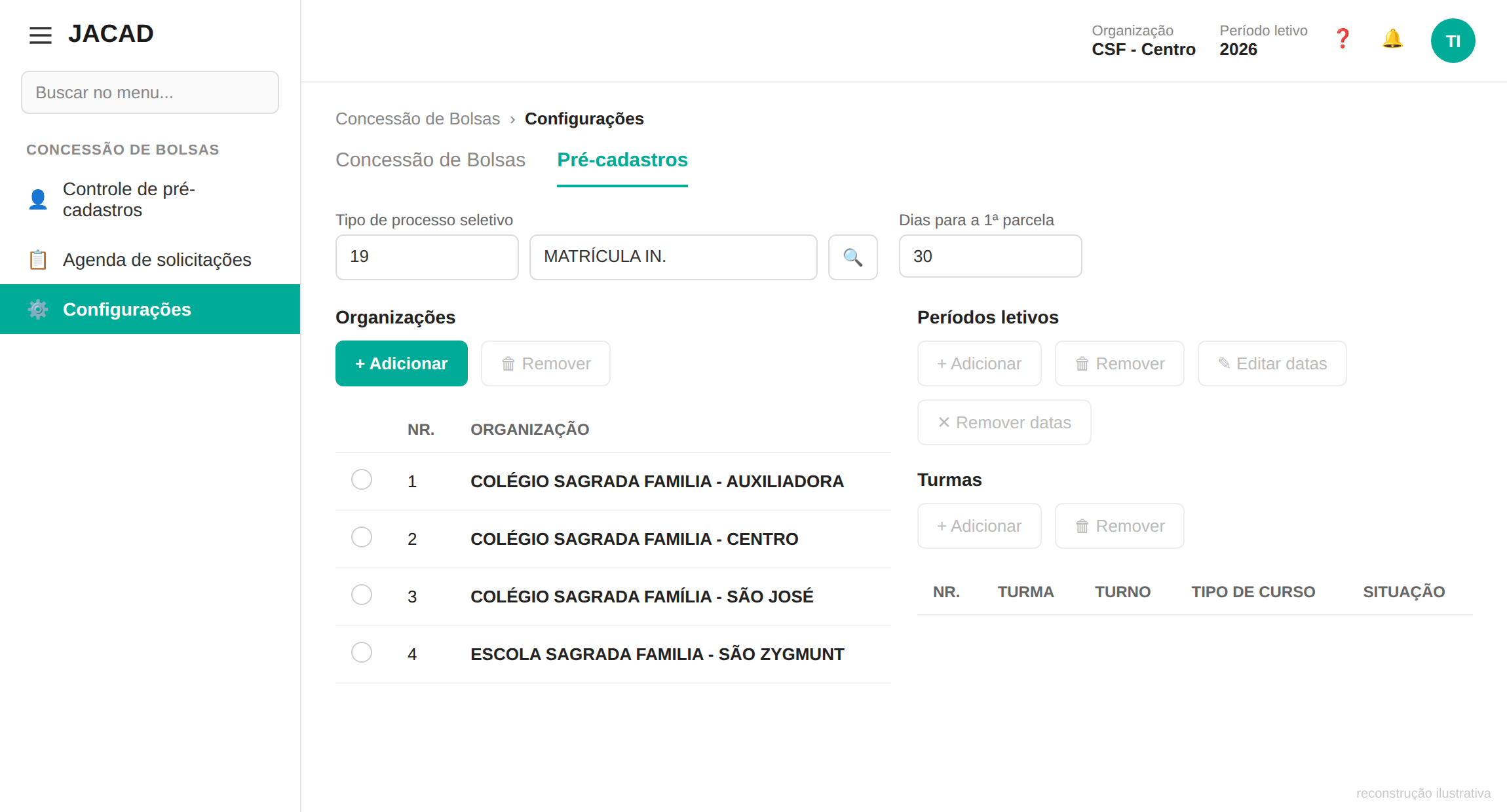Select radio for COLÉGIO SAGRADA FAMILIA - AUXILIADORA
1507x812 pixels.
pyautogui.click(x=362, y=479)
